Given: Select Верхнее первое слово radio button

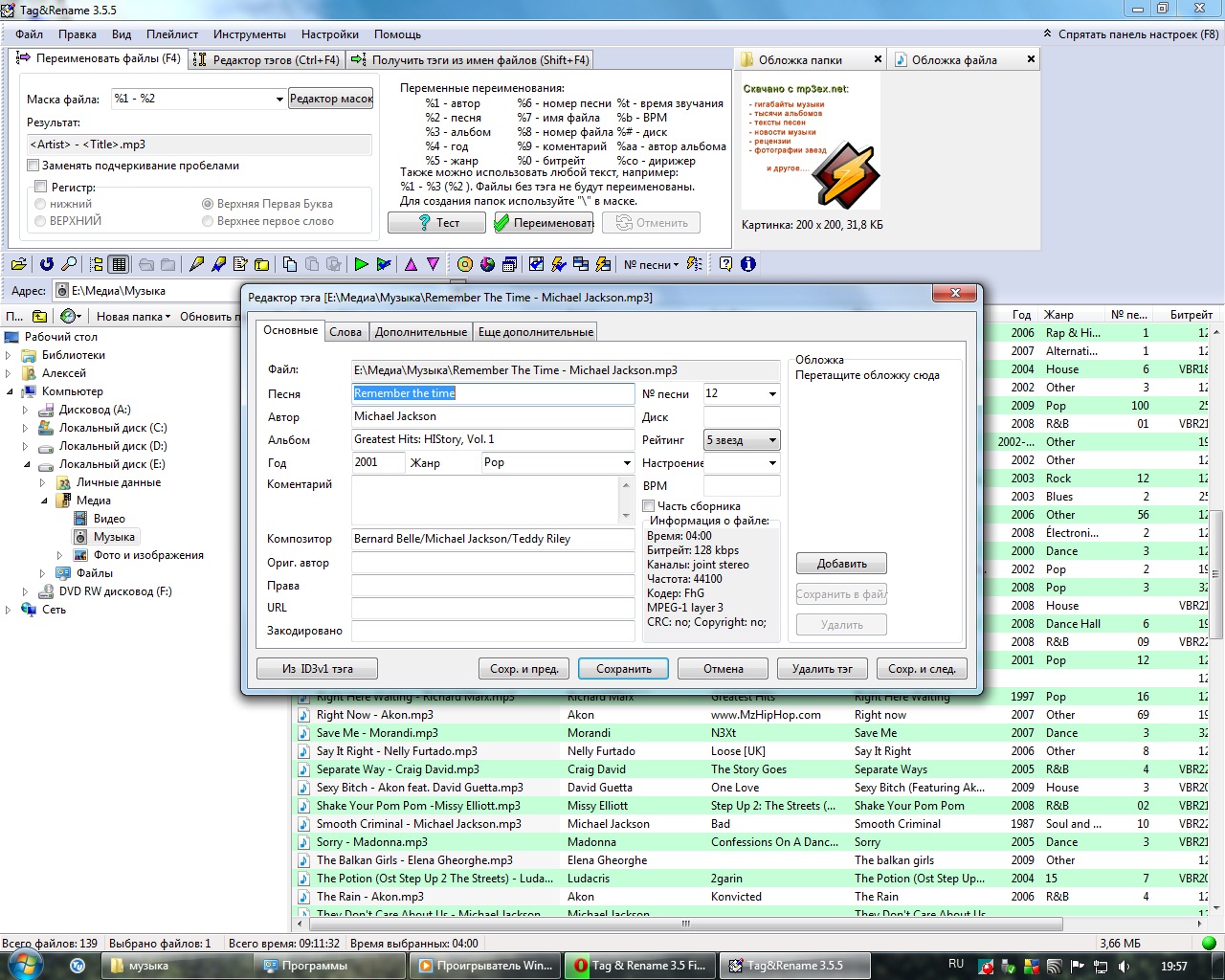Looking at the screenshot, I should (x=208, y=221).
